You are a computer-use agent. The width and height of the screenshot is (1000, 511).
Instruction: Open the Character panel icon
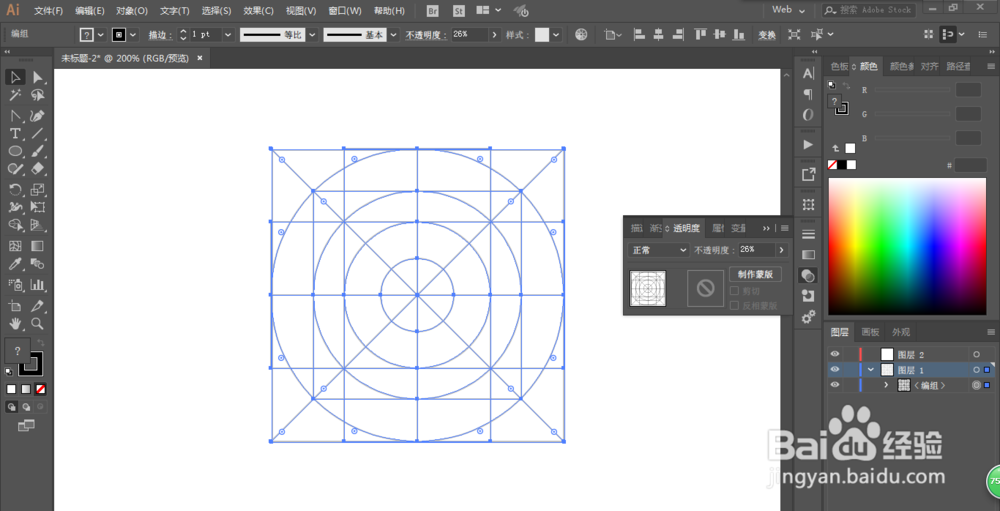coord(808,73)
